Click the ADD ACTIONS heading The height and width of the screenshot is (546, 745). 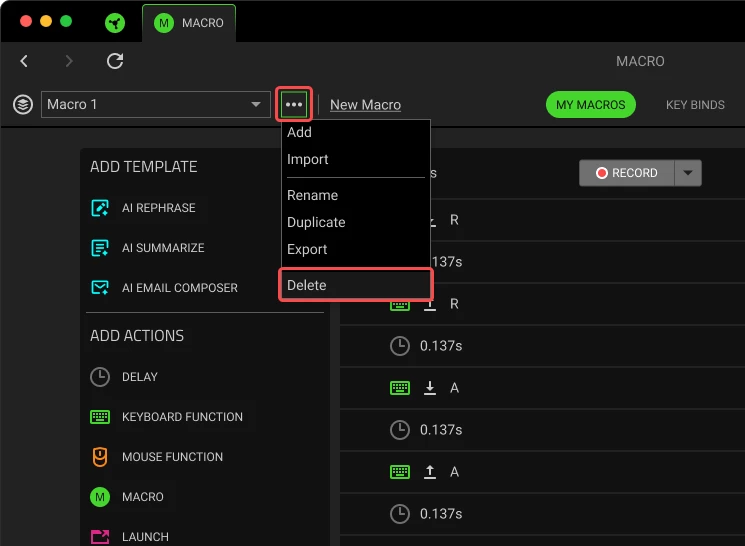coord(137,335)
